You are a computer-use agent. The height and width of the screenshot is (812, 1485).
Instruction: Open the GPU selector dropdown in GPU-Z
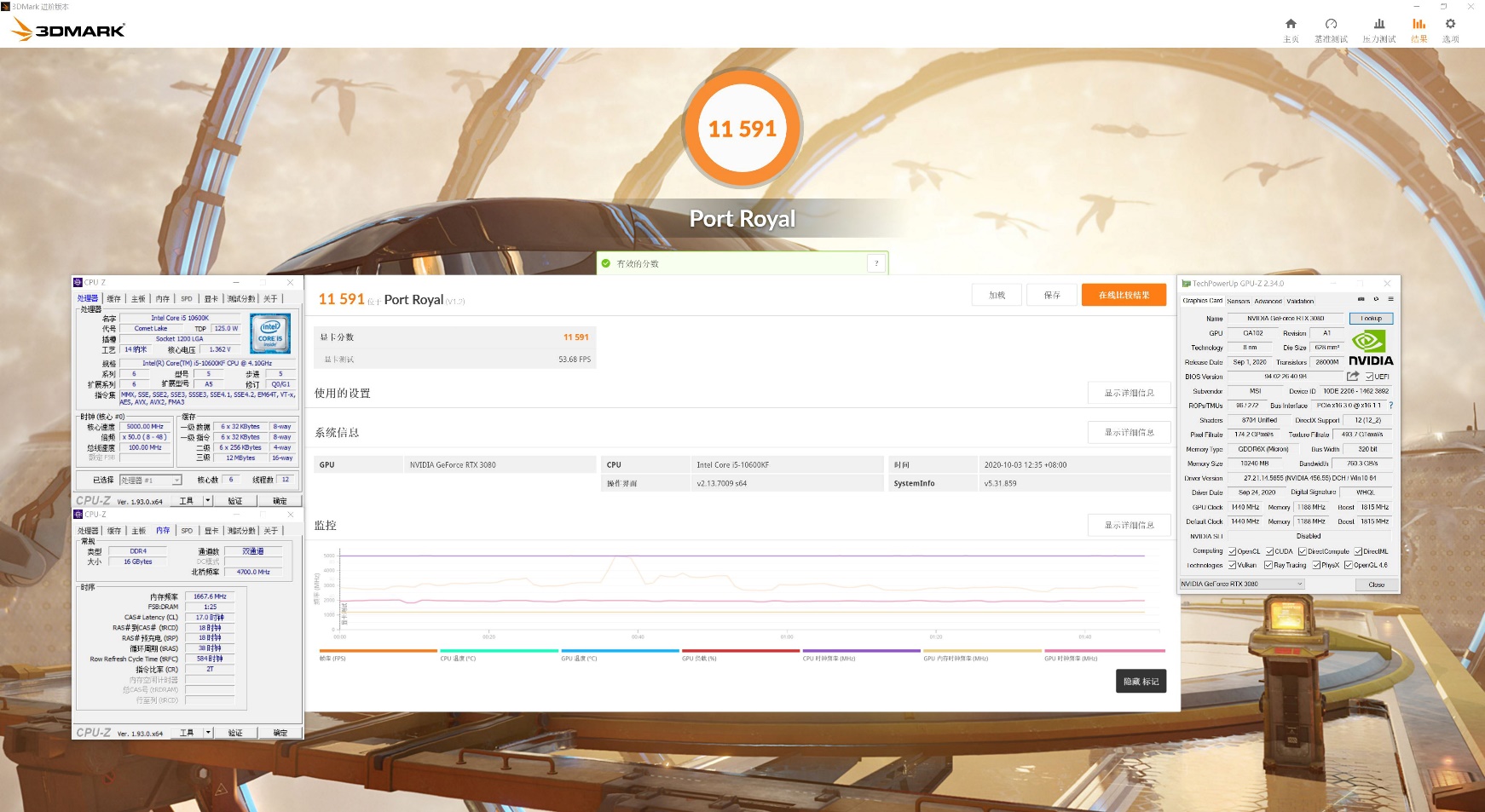(x=1242, y=584)
